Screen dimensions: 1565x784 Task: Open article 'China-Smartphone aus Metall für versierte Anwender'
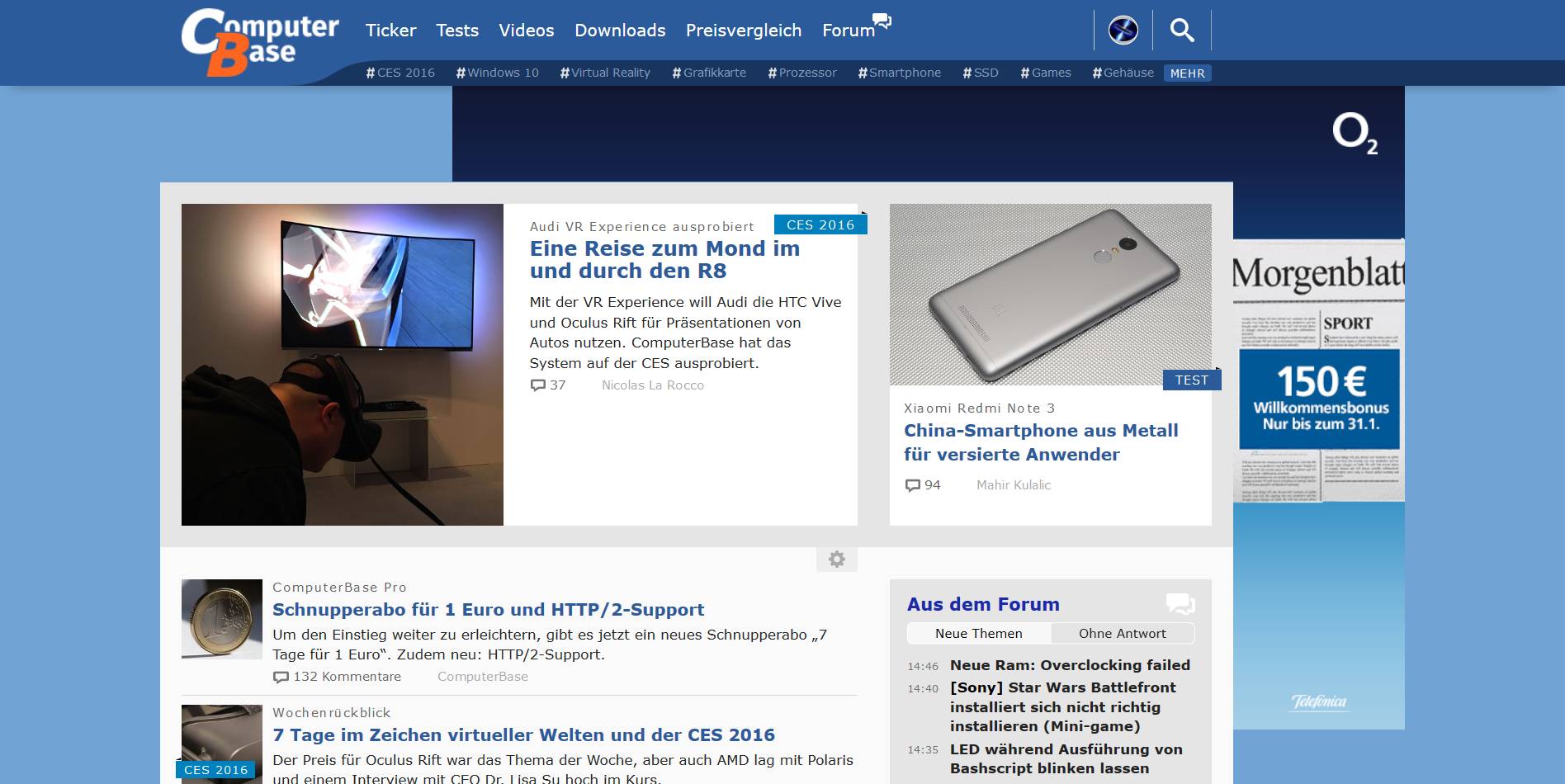1041,442
